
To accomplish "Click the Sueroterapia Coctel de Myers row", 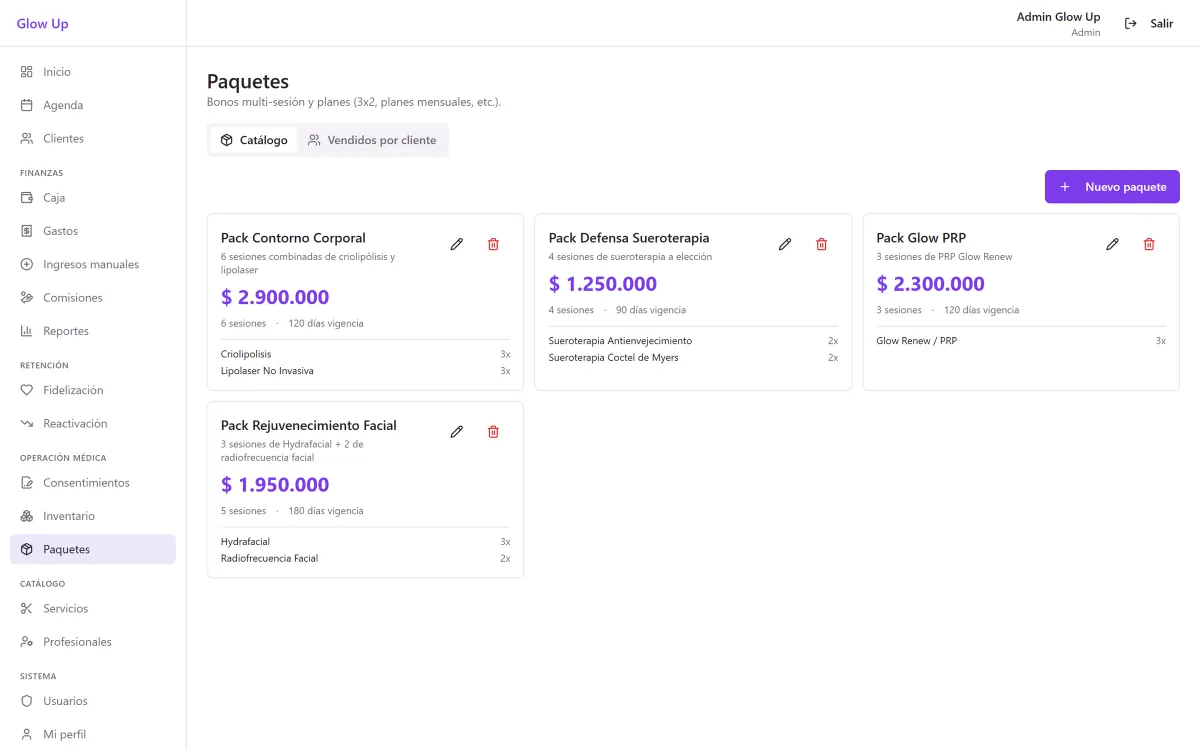I will coord(693,358).
